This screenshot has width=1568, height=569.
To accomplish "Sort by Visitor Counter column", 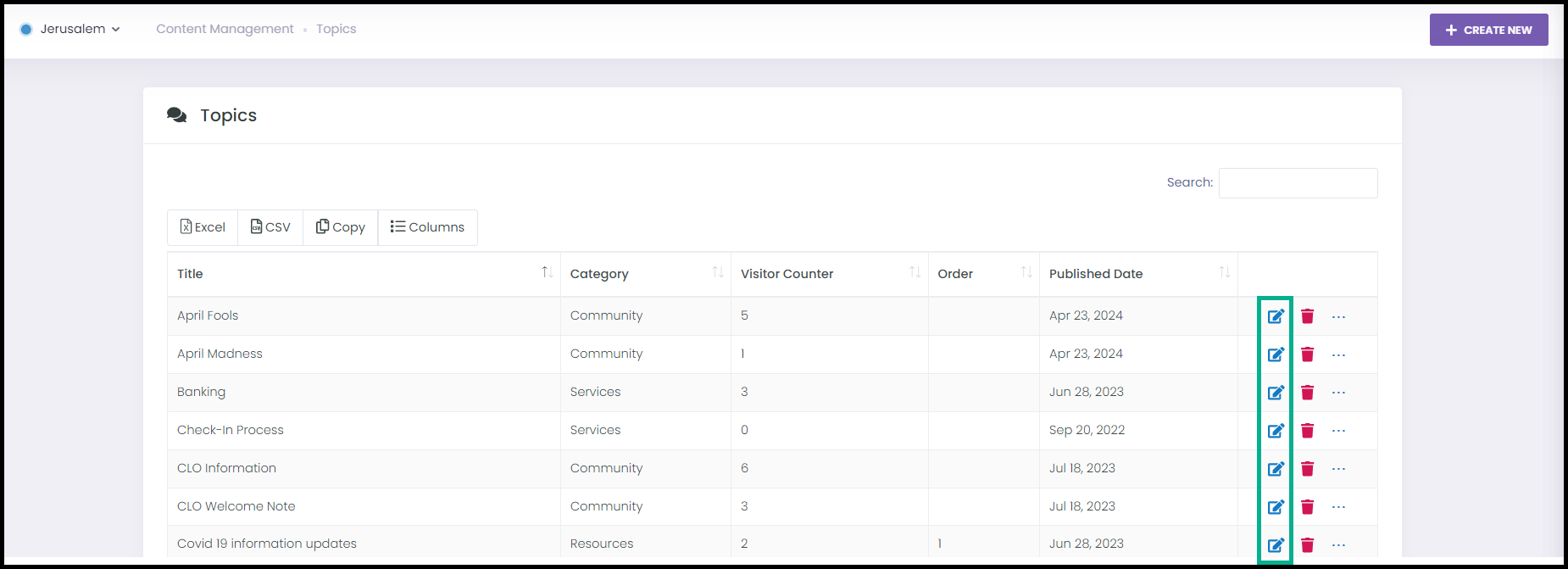I will coord(829,274).
